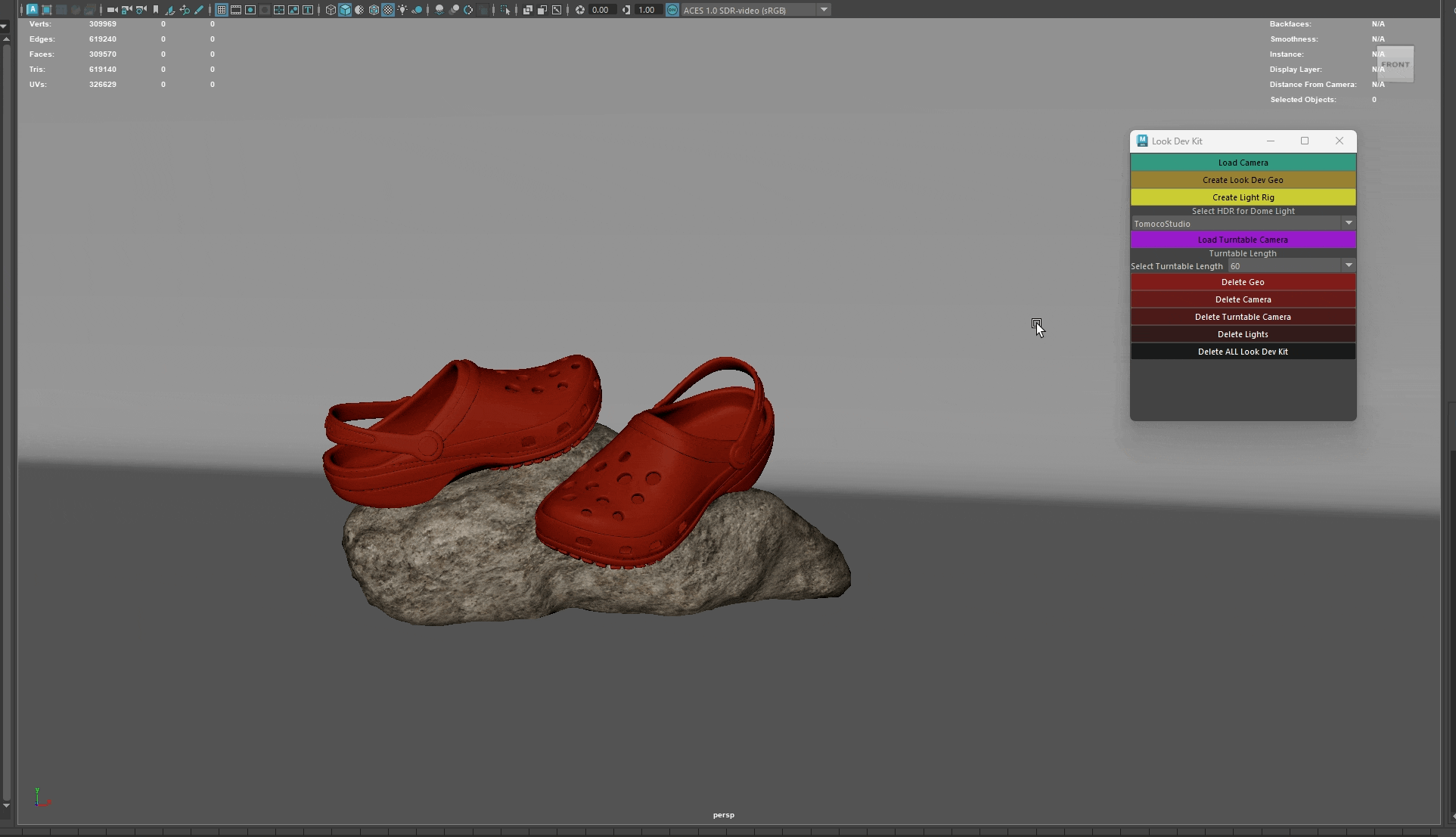
Task: Toggle the Safe Action overlay
Action: click(x=293, y=10)
